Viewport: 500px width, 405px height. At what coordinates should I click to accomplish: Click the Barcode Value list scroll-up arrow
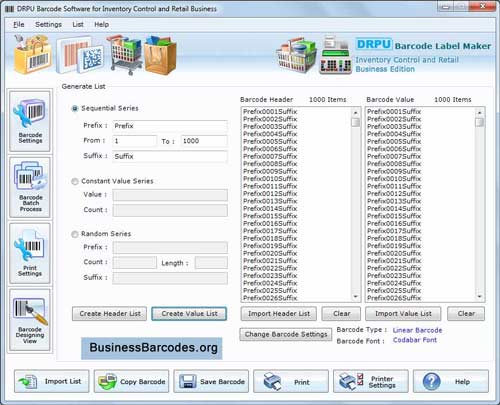coord(480,113)
